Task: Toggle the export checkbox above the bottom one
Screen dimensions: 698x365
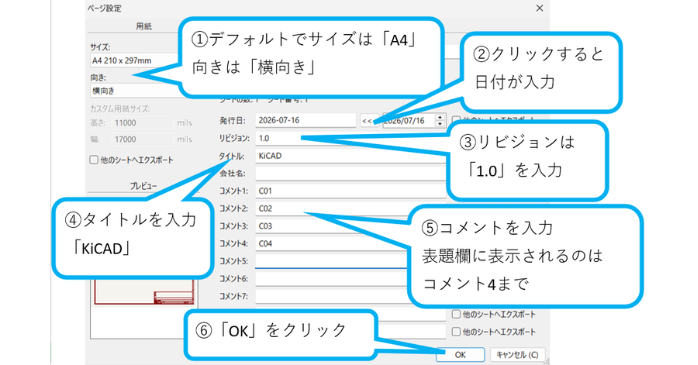Action: (456, 314)
